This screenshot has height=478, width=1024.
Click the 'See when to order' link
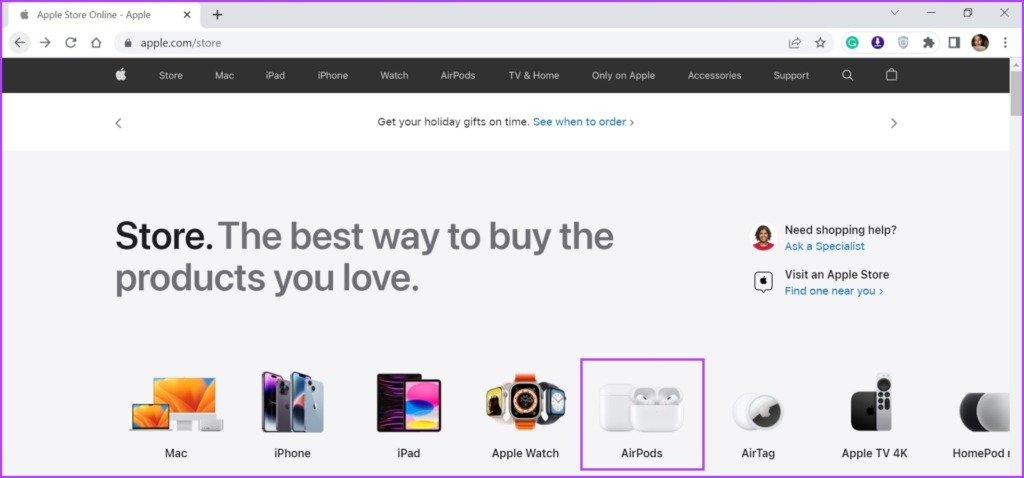583,122
